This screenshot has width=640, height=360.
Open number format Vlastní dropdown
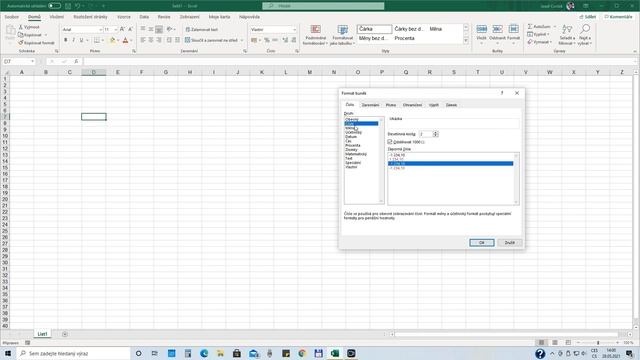294,29
